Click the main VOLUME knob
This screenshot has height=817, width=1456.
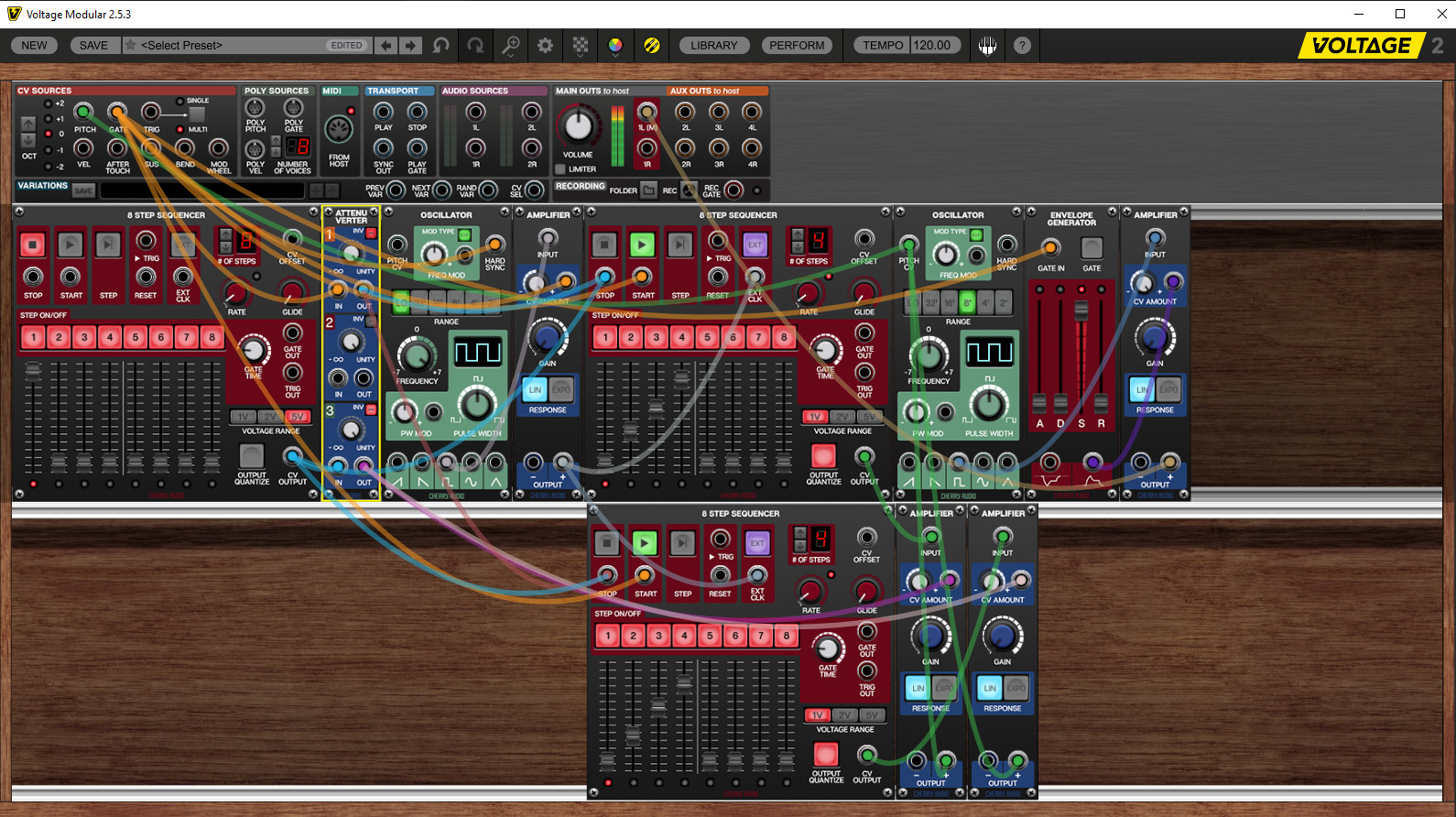coord(578,126)
